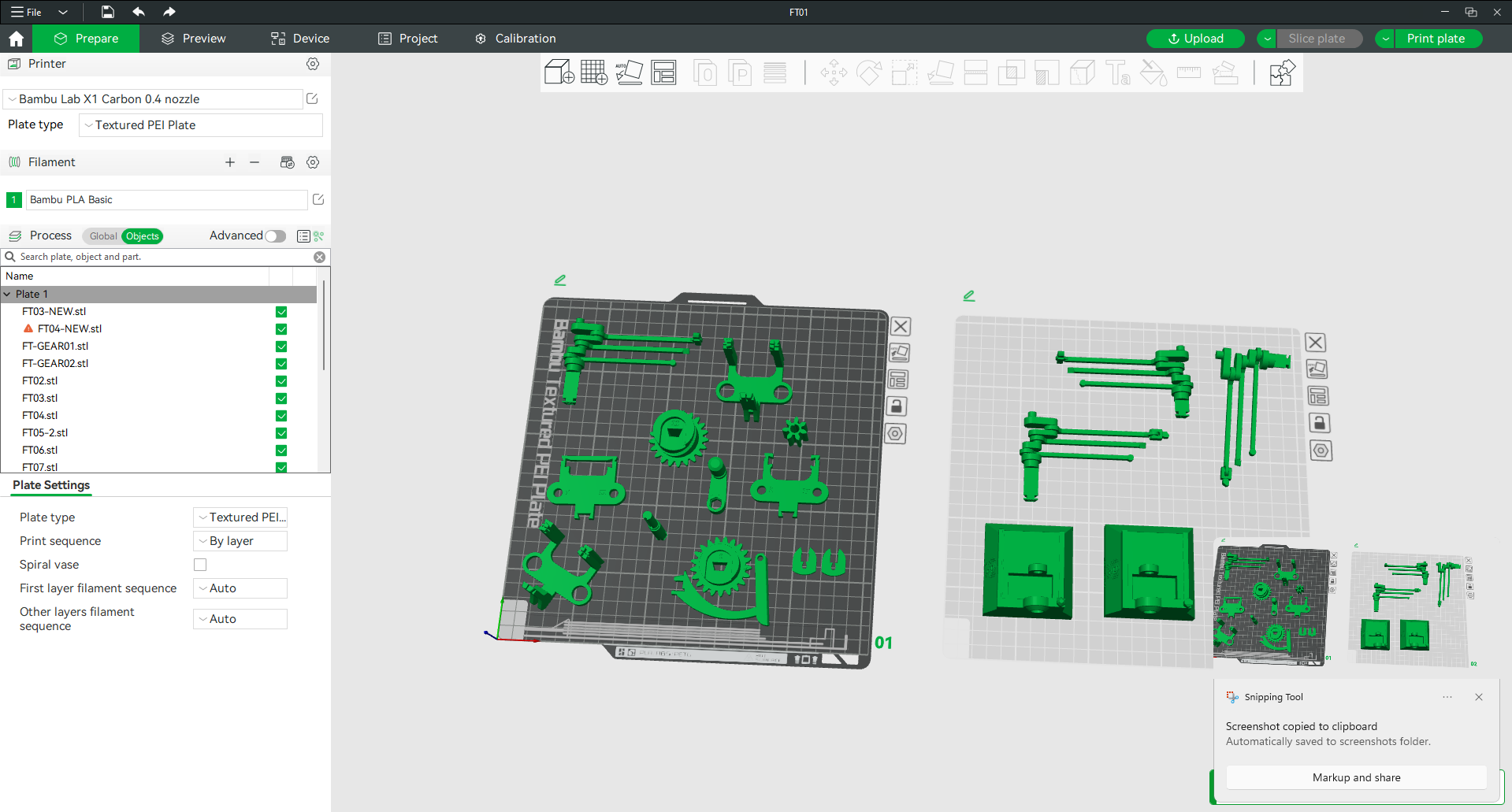Select the Support painting tool
The height and width of the screenshot is (812, 1512).
tap(1046, 72)
